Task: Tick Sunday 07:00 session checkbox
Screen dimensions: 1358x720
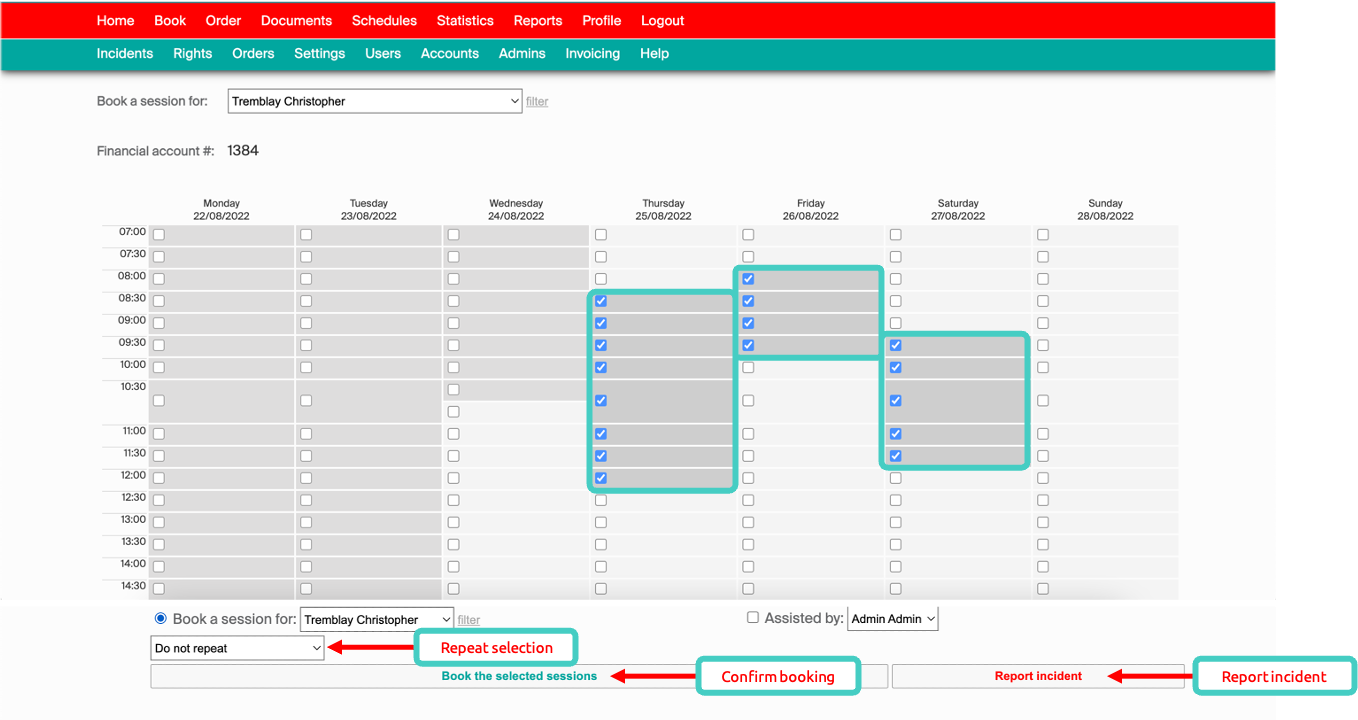Action: point(1043,235)
